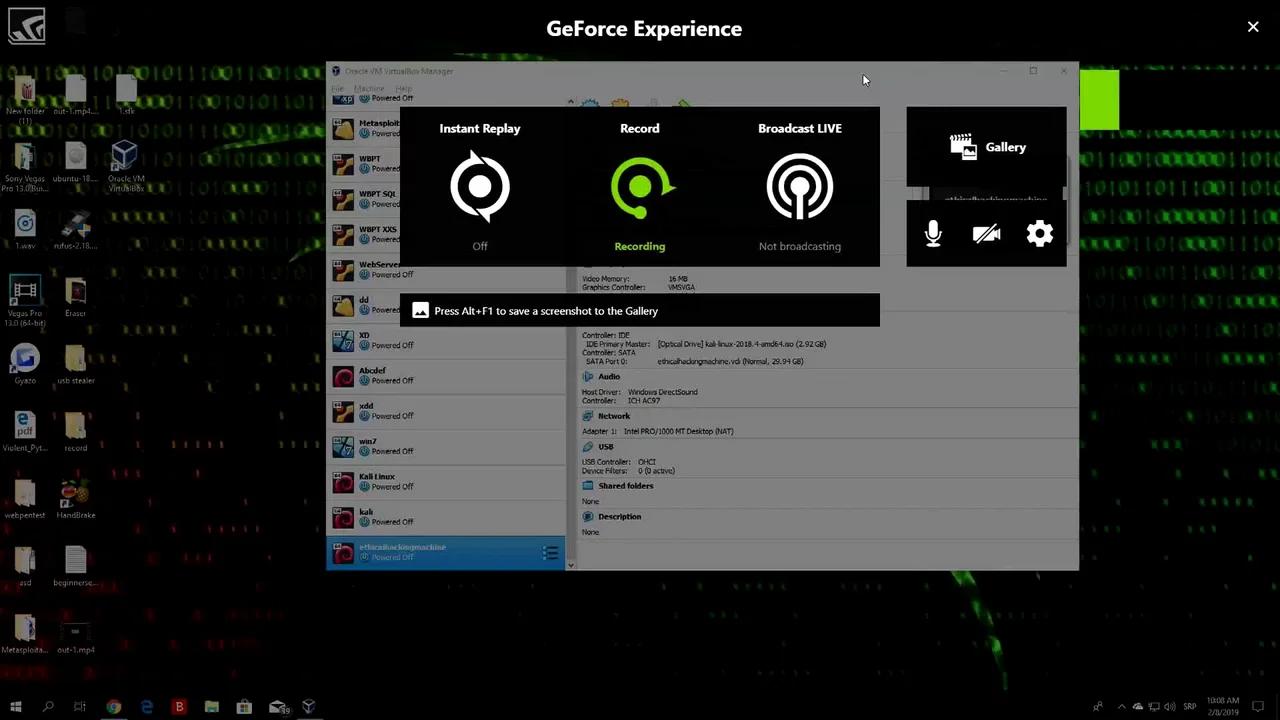Select the kali VM in VirtualBox
This screenshot has height=720, width=1280.
[446, 517]
